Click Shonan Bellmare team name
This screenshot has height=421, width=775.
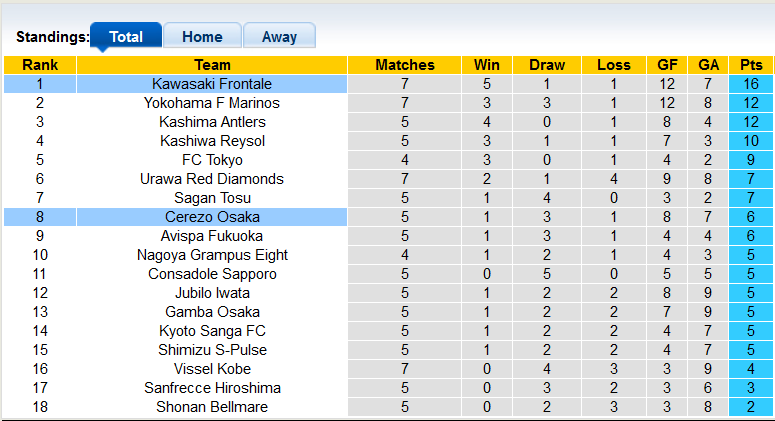pos(212,407)
